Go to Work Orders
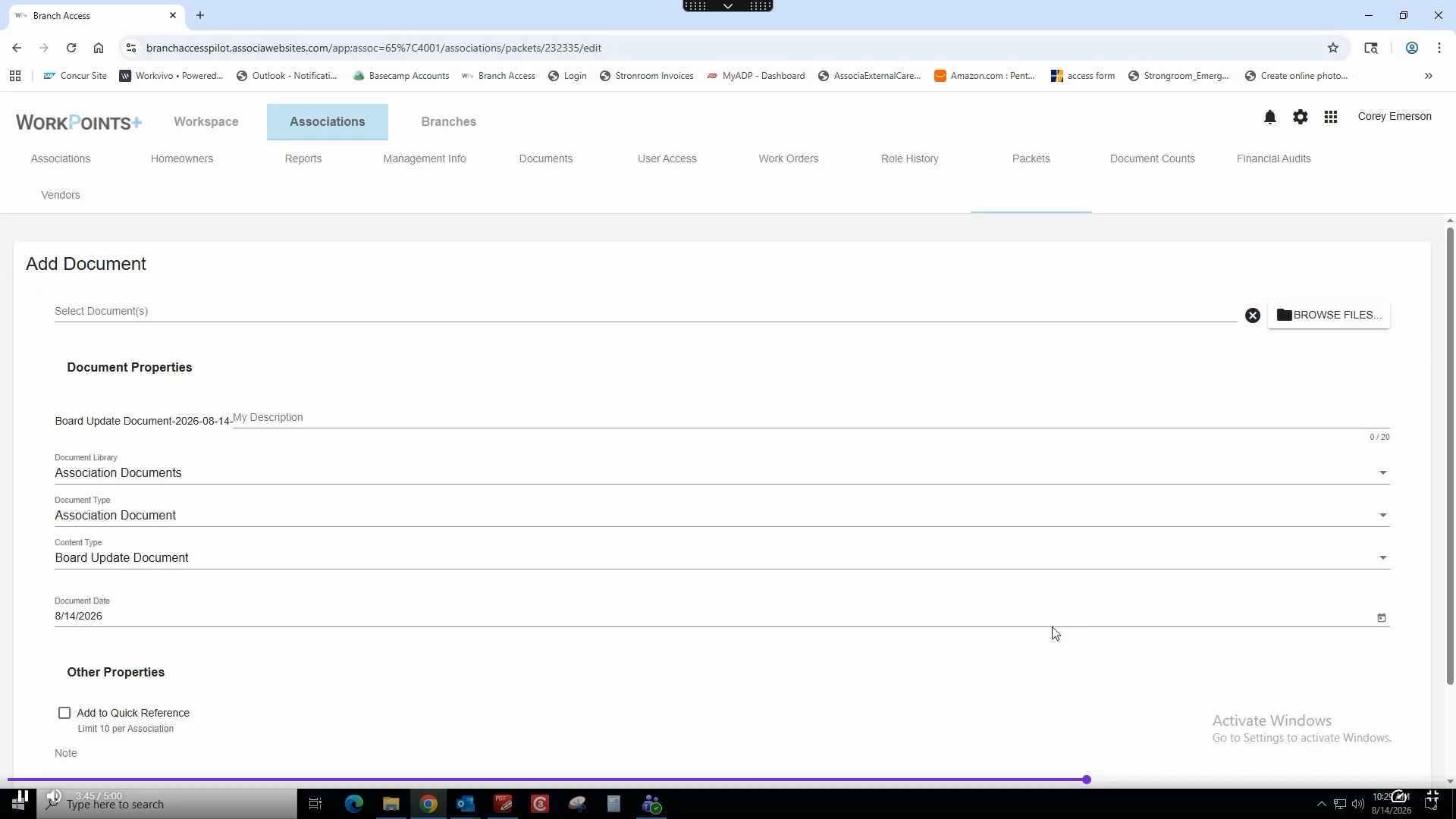This screenshot has height=819, width=1456. pyautogui.click(x=789, y=158)
